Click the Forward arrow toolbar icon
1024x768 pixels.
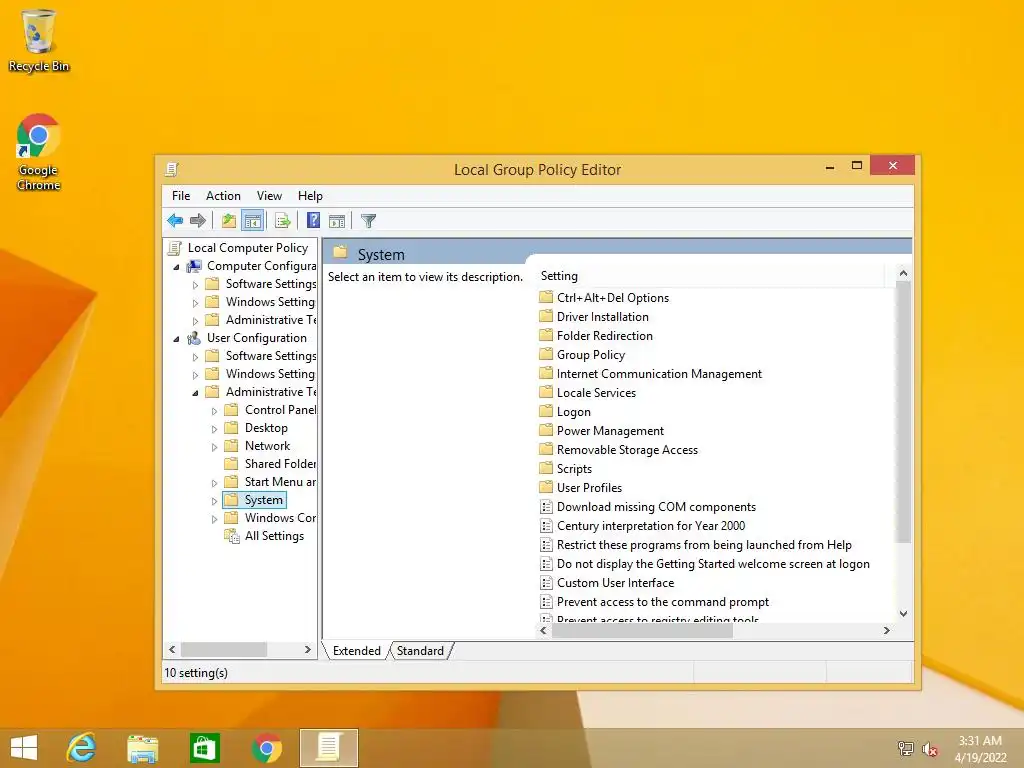(198, 221)
